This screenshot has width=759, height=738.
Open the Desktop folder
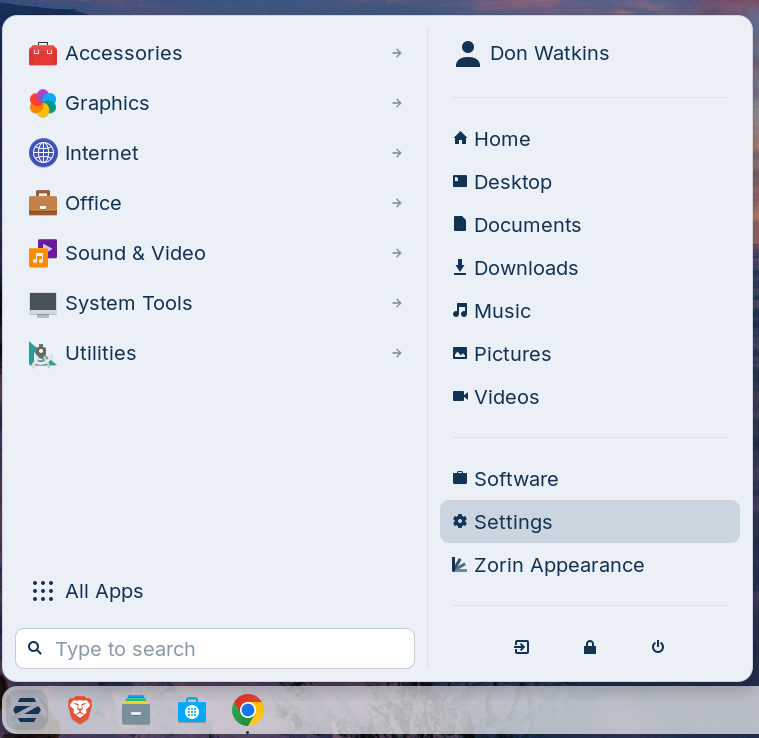coord(513,182)
